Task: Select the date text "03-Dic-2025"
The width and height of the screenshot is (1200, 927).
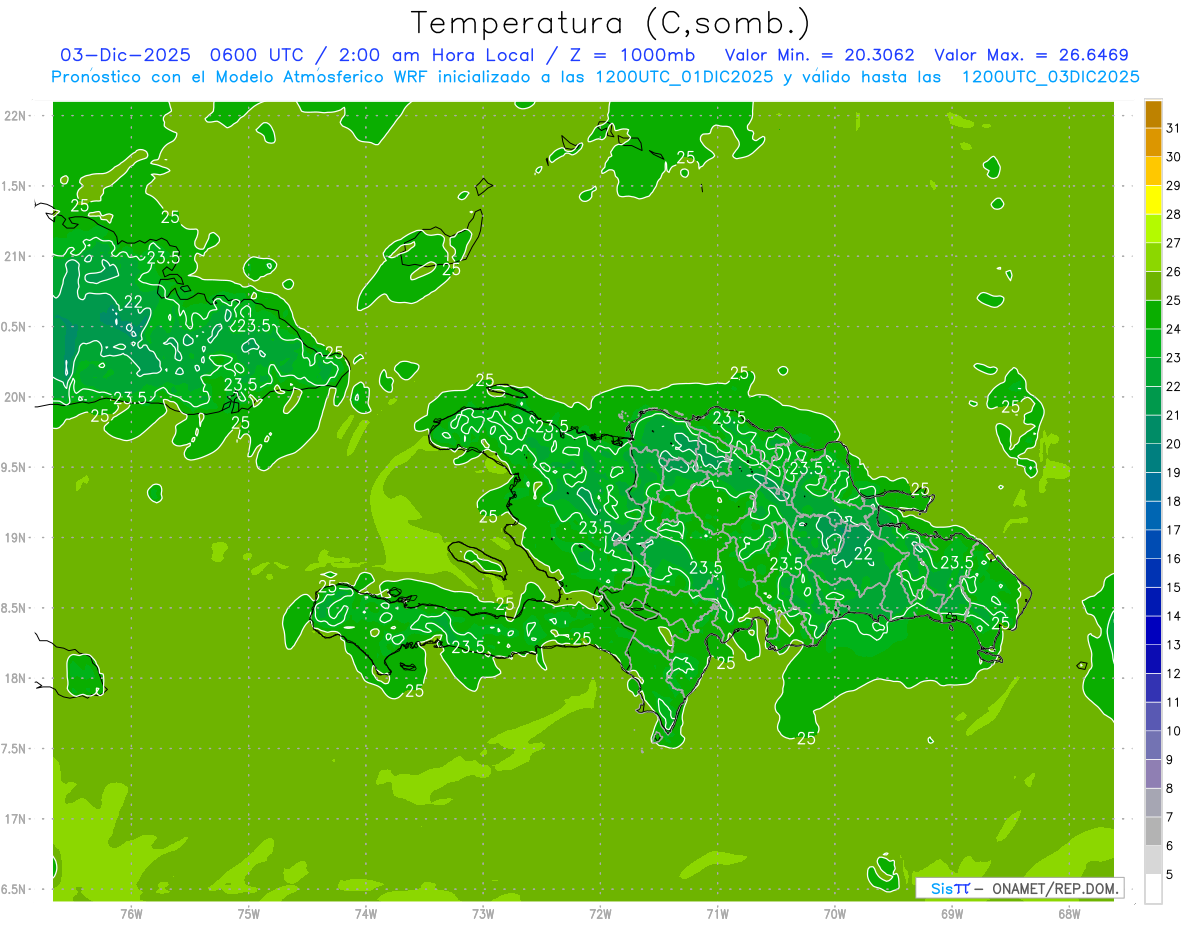Action: click(125, 55)
